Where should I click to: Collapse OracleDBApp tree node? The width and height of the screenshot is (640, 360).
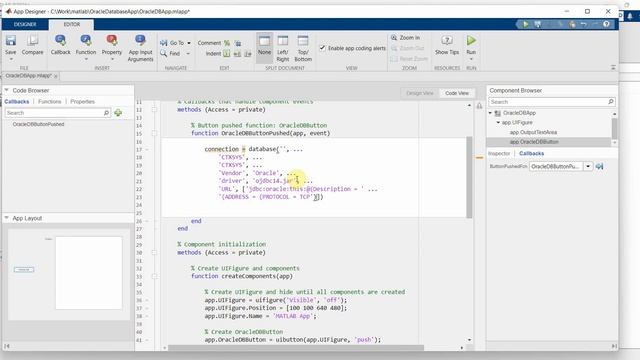point(490,113)
